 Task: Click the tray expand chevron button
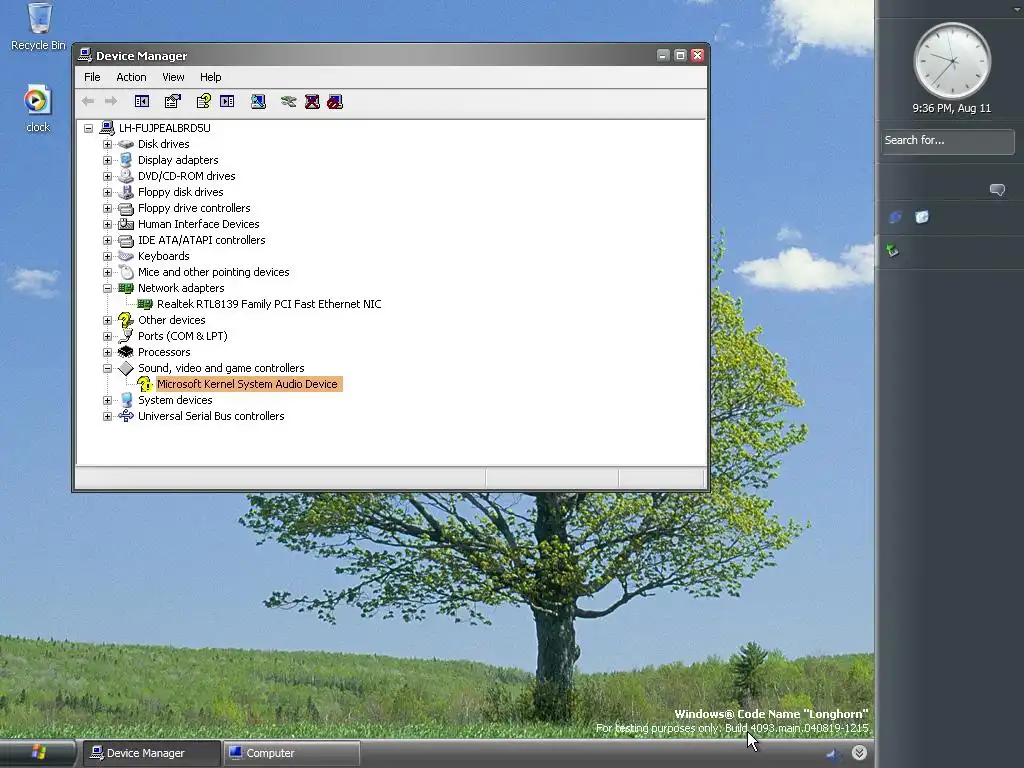(859, 753)
